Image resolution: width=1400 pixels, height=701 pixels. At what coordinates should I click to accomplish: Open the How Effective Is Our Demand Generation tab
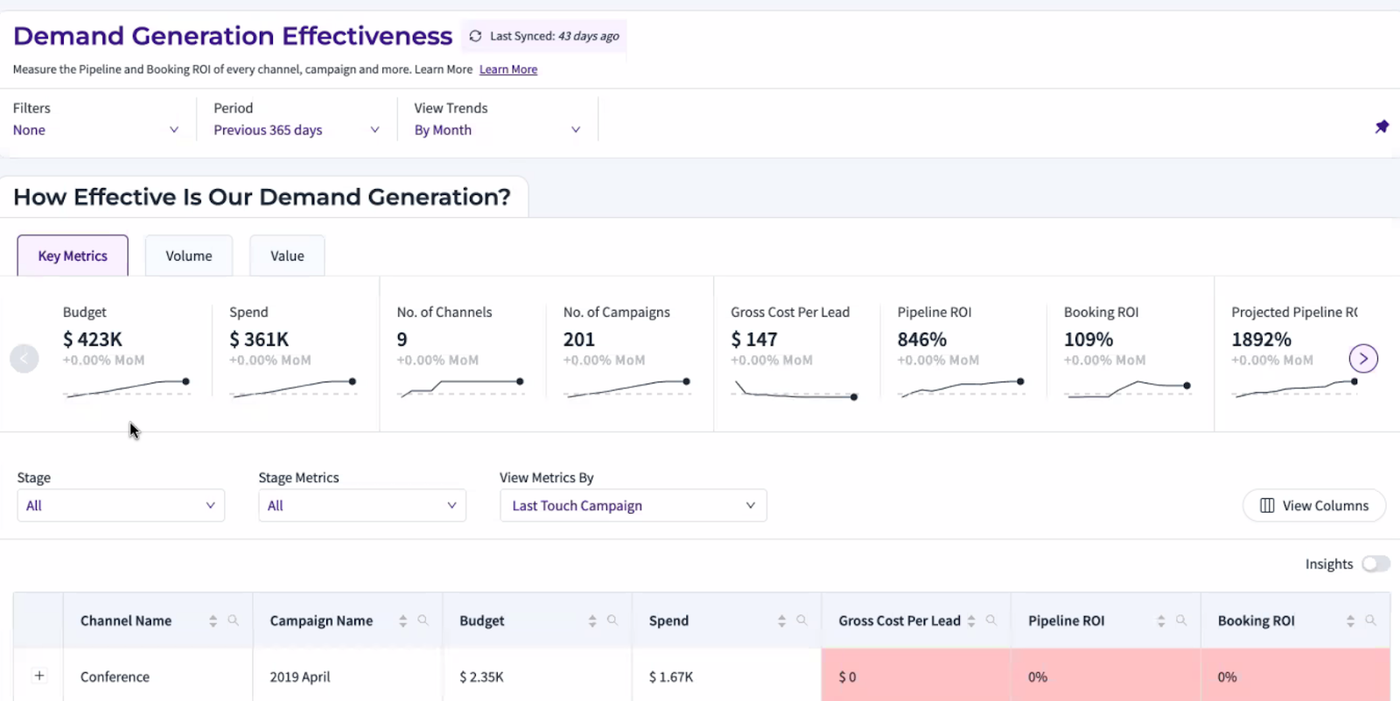pos(262,197)
